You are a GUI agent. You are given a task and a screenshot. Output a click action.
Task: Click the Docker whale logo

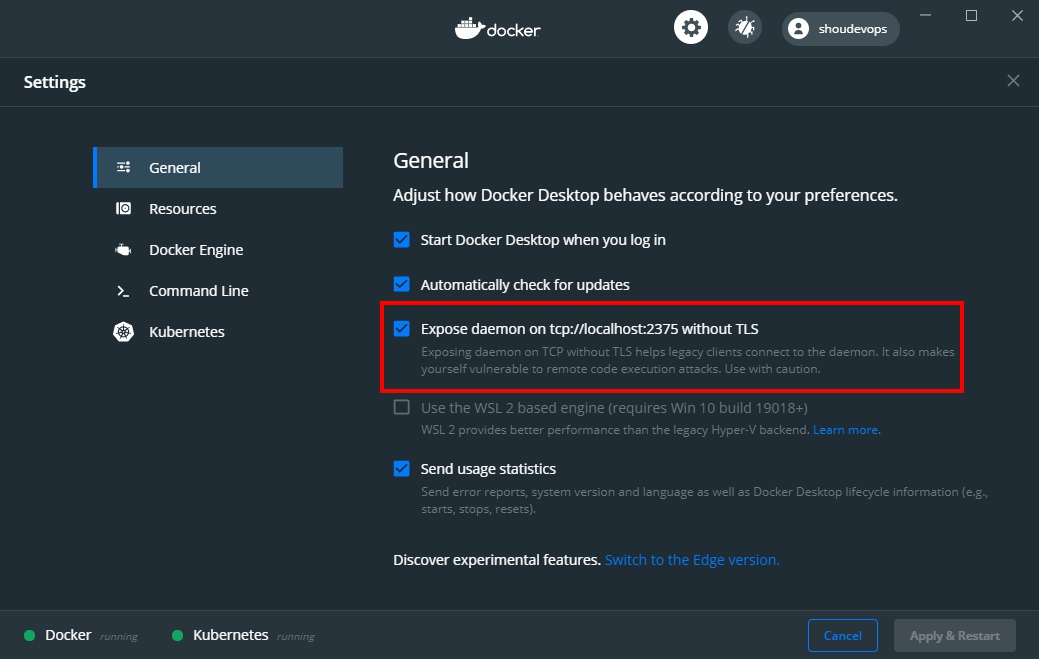coord(470,28)
